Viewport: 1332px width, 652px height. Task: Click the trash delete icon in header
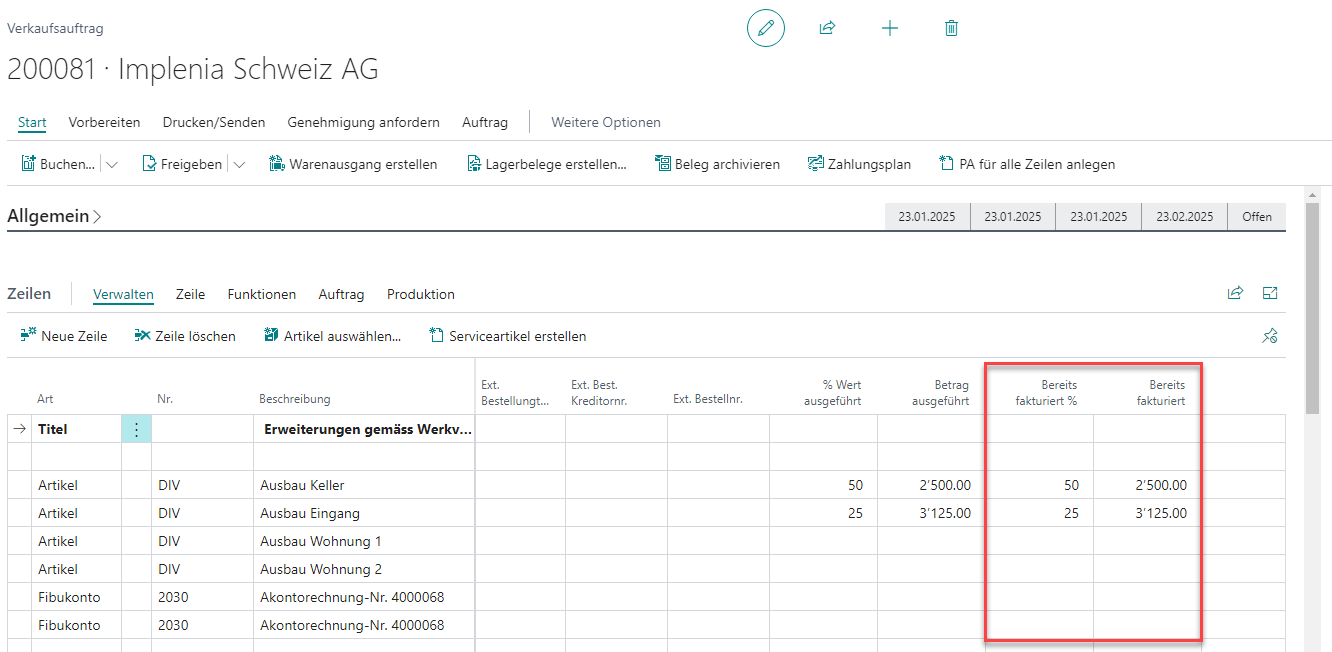(x=951, y=28)
